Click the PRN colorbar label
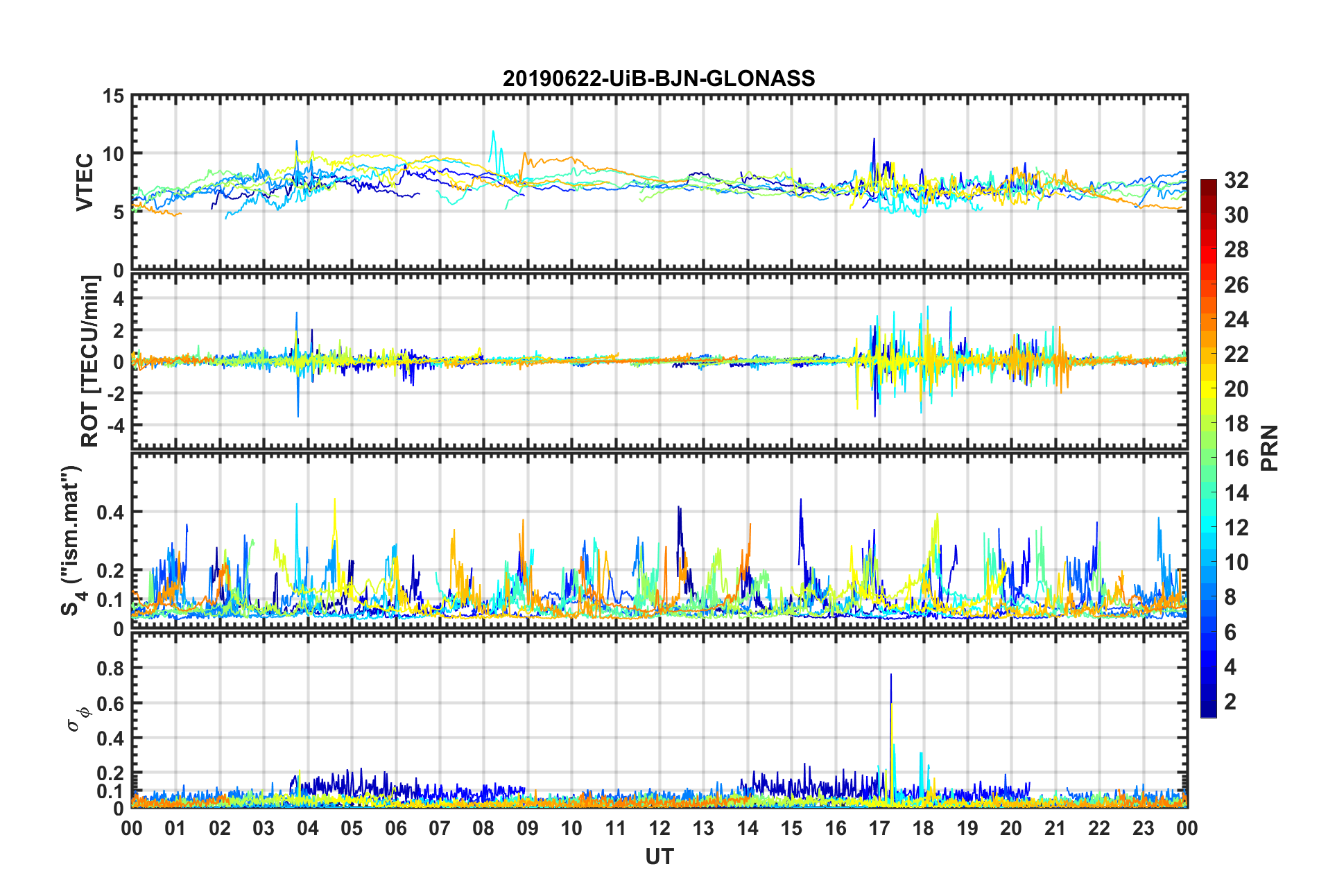 (1270, 448)
